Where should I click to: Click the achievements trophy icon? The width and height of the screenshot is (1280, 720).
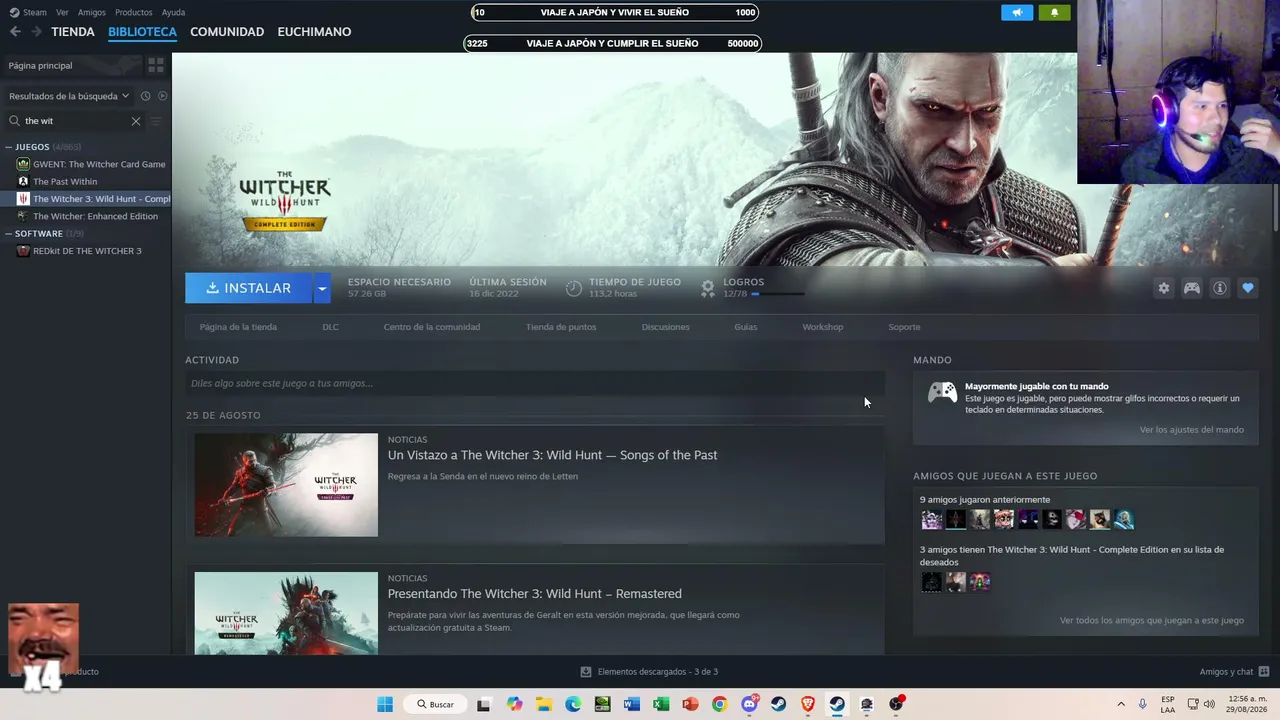click(708, 288)
